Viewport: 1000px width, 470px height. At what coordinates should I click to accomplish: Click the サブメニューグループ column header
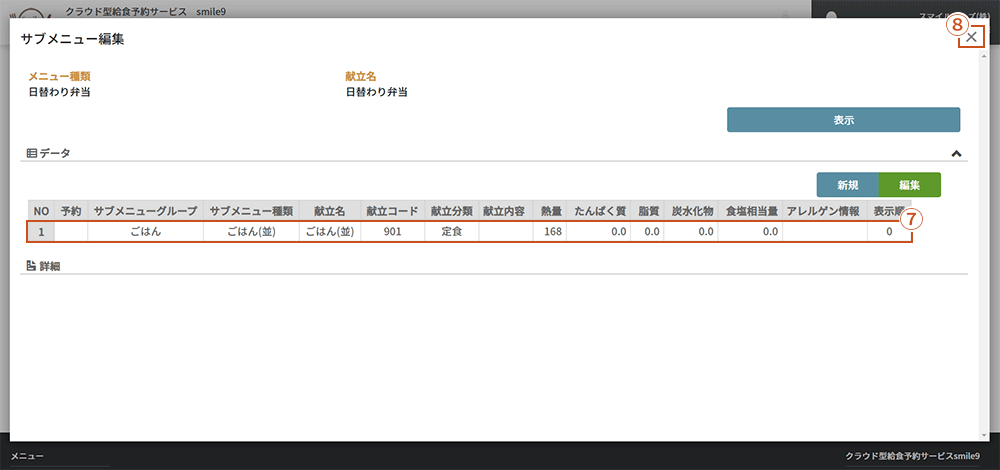pyautogui.click(x=145, y=211)
